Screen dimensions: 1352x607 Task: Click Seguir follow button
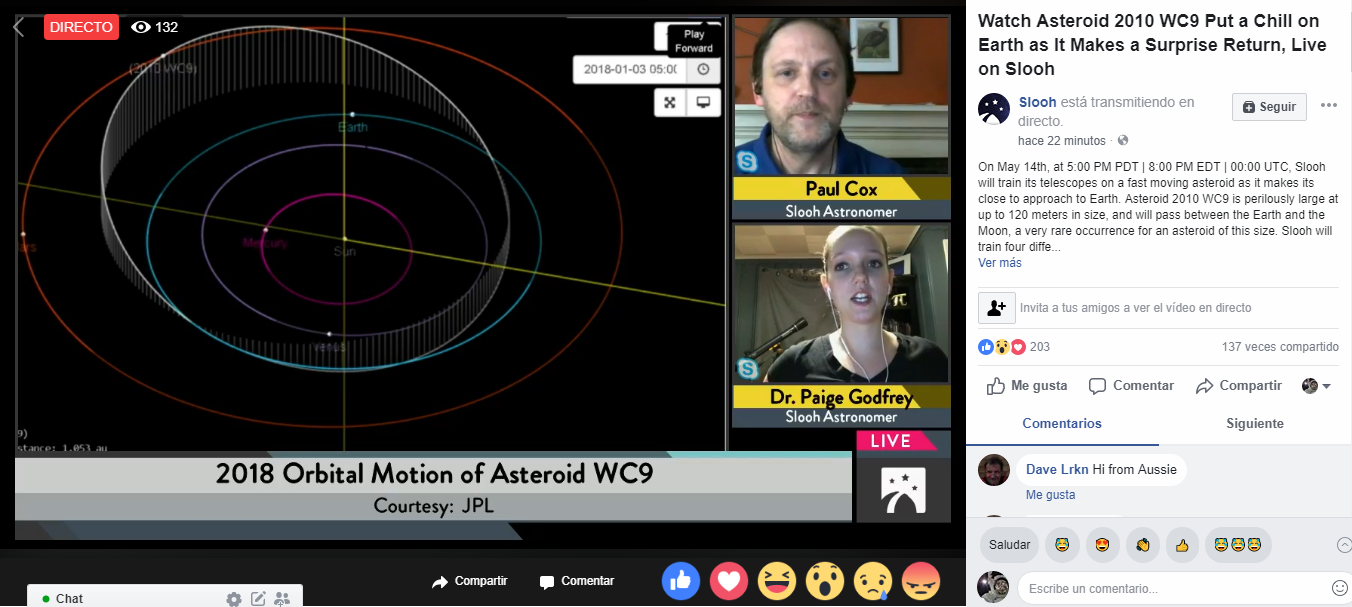pyautogui.click(x=1268, y=107)
